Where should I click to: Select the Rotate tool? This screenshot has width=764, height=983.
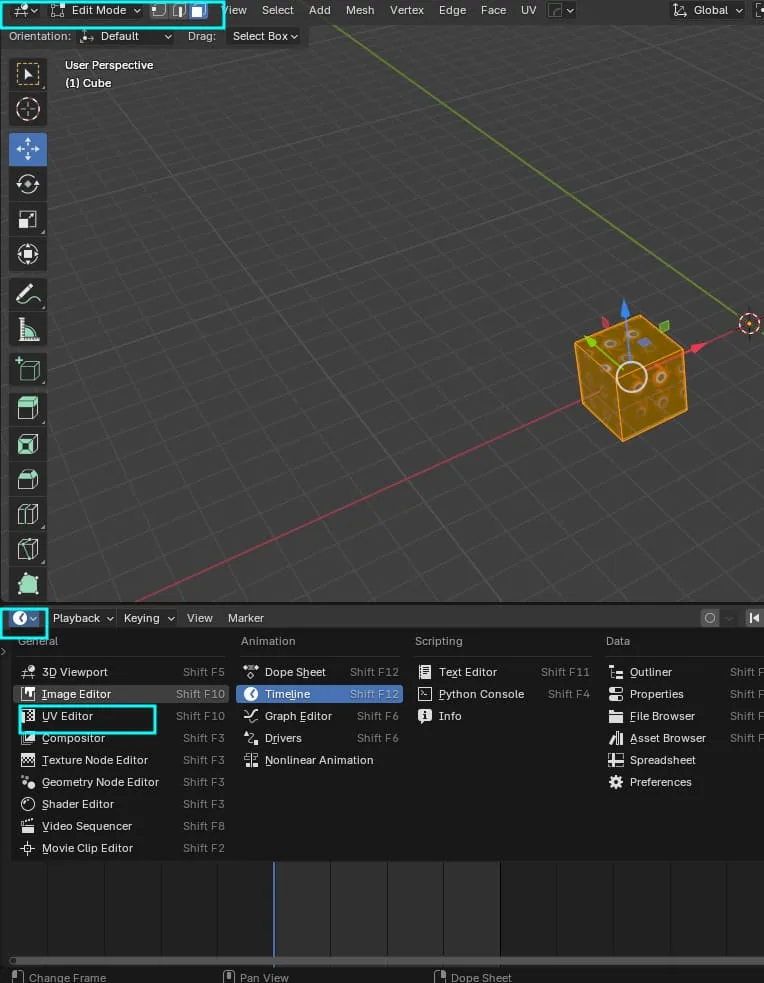(28, 184)
